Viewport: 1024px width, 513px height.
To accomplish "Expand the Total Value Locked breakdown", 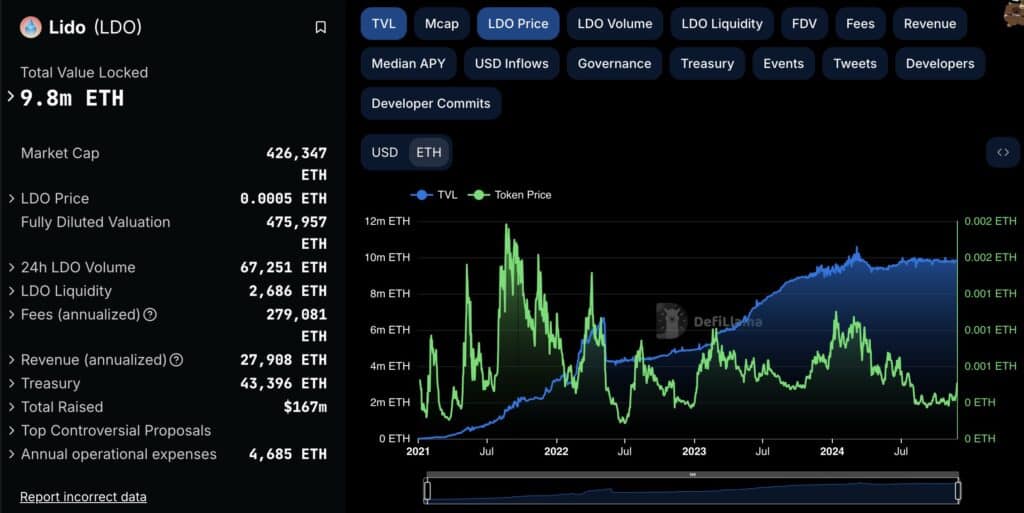I will (x=10, y=97).
